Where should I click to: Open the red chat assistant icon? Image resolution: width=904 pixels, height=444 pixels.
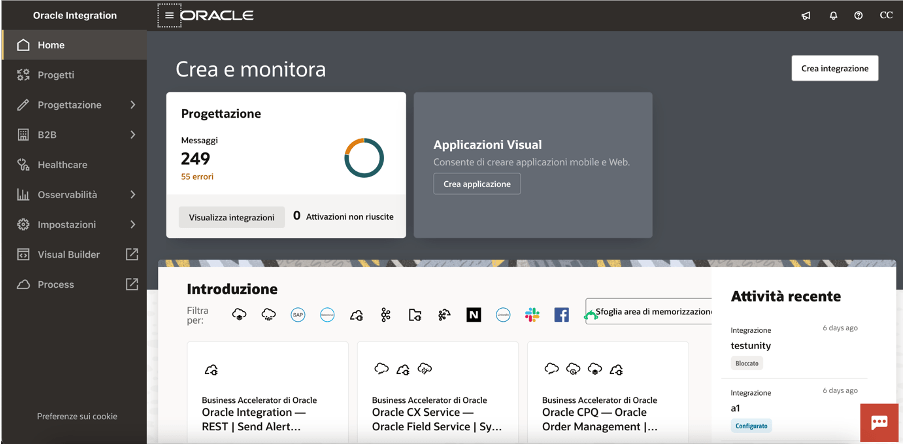(879, 422)
